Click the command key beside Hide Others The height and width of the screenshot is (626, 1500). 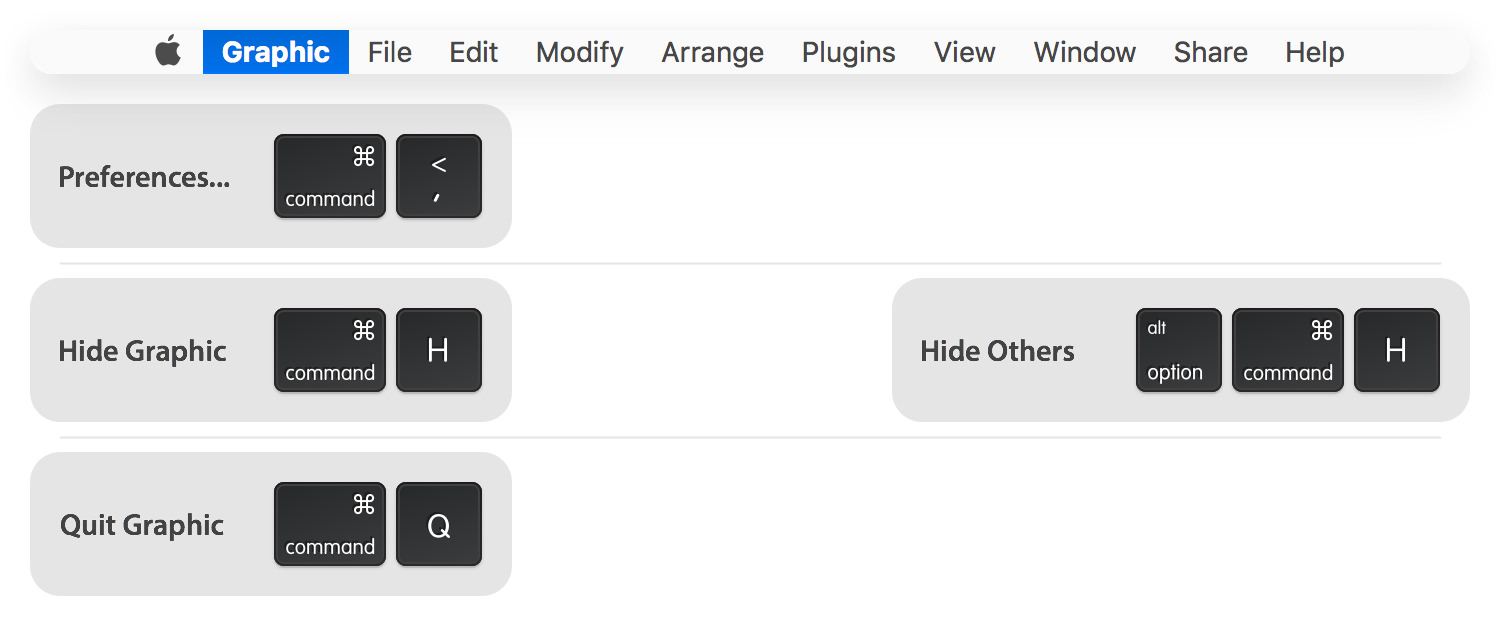tap(1288, 350)
